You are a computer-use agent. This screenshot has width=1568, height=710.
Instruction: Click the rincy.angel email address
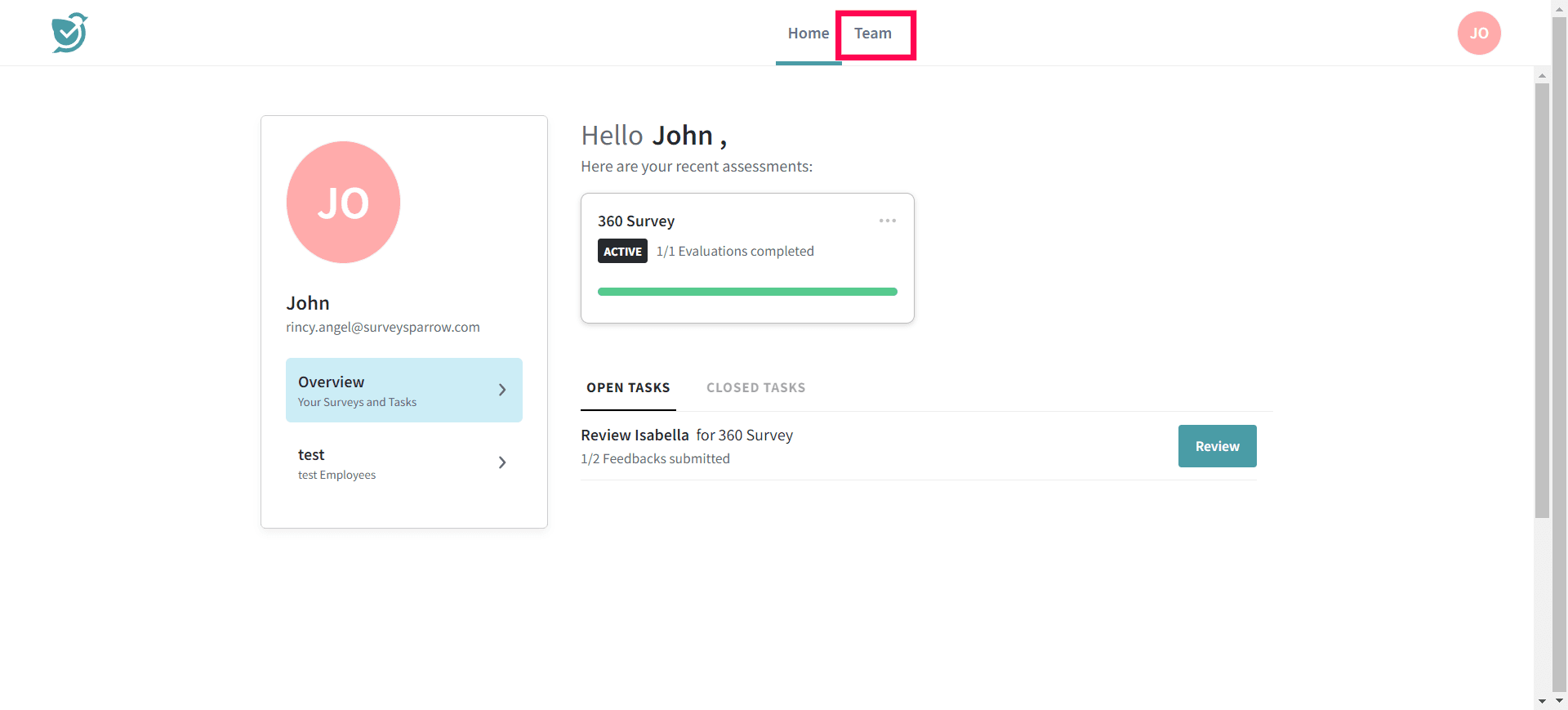pyautogui.click(x=383, y=328)
